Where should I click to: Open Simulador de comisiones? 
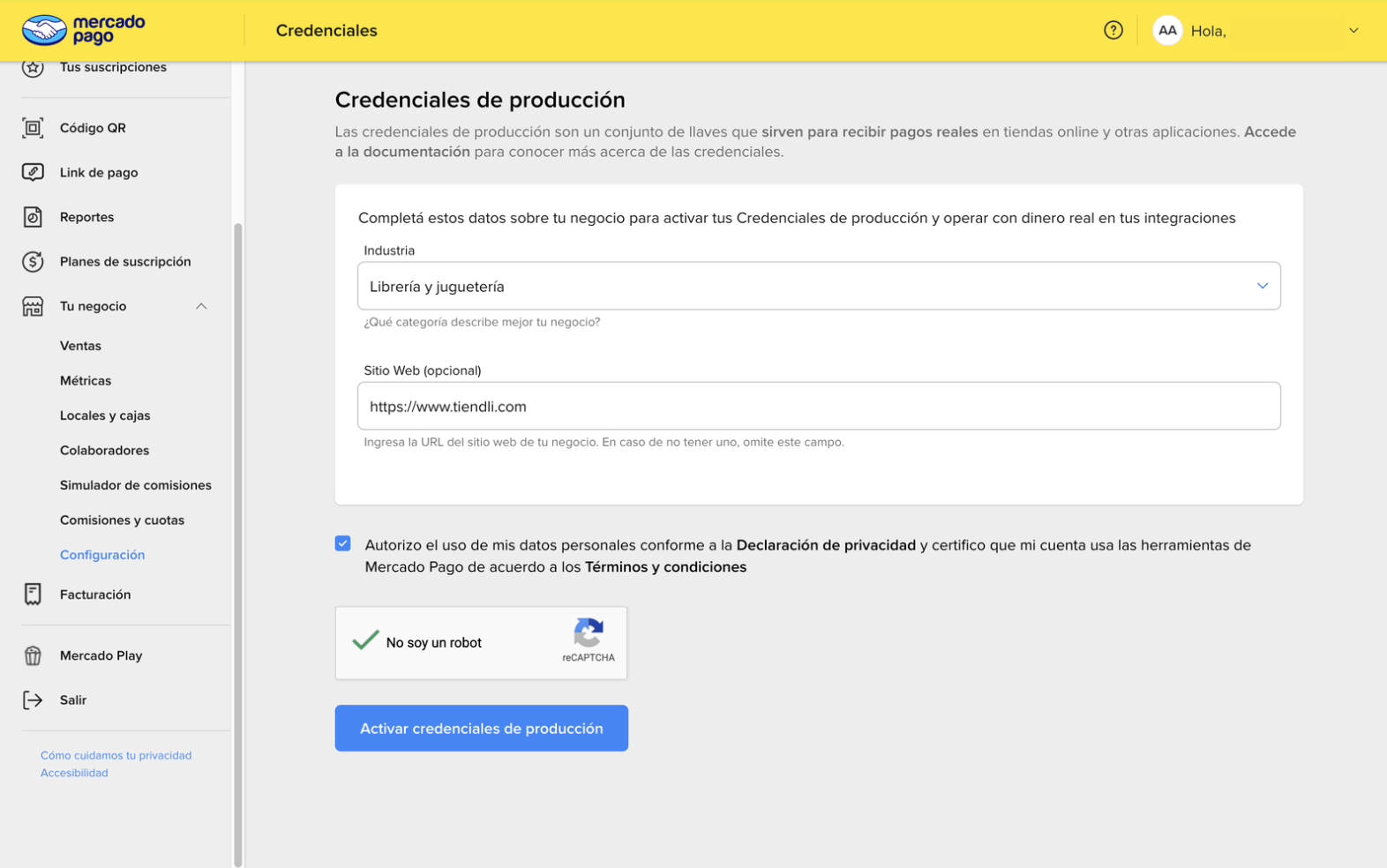[136, 485]
